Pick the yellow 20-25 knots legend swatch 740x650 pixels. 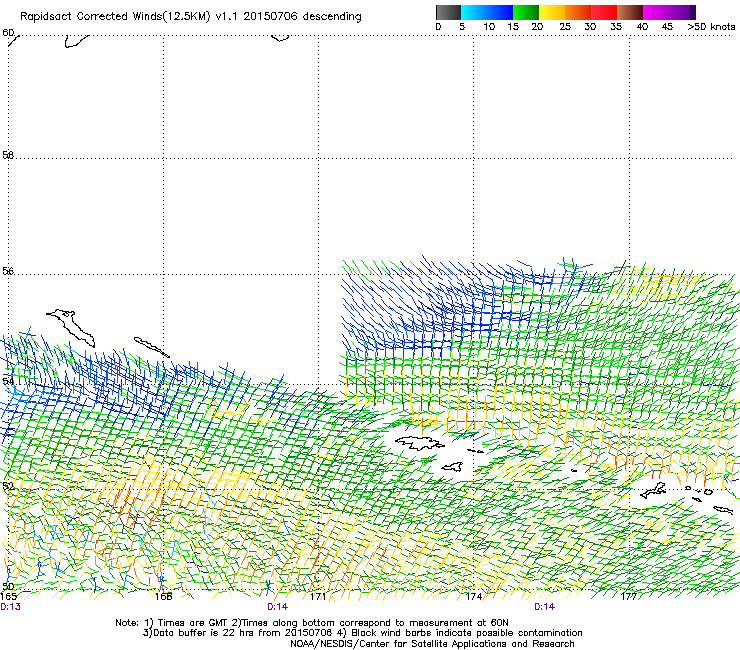click(552, 12)
